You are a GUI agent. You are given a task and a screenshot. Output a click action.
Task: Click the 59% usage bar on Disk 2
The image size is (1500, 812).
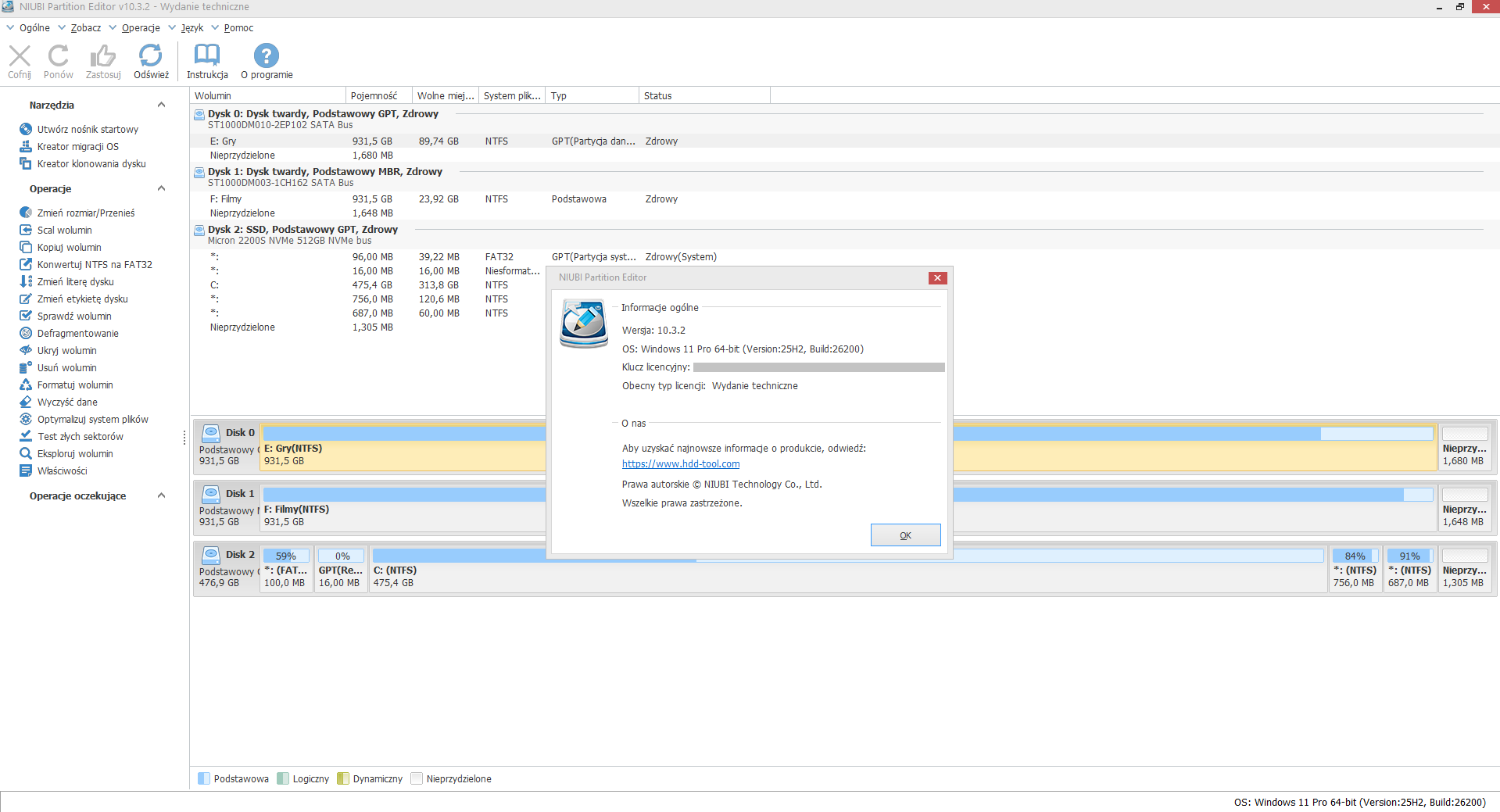pos(286,556)
